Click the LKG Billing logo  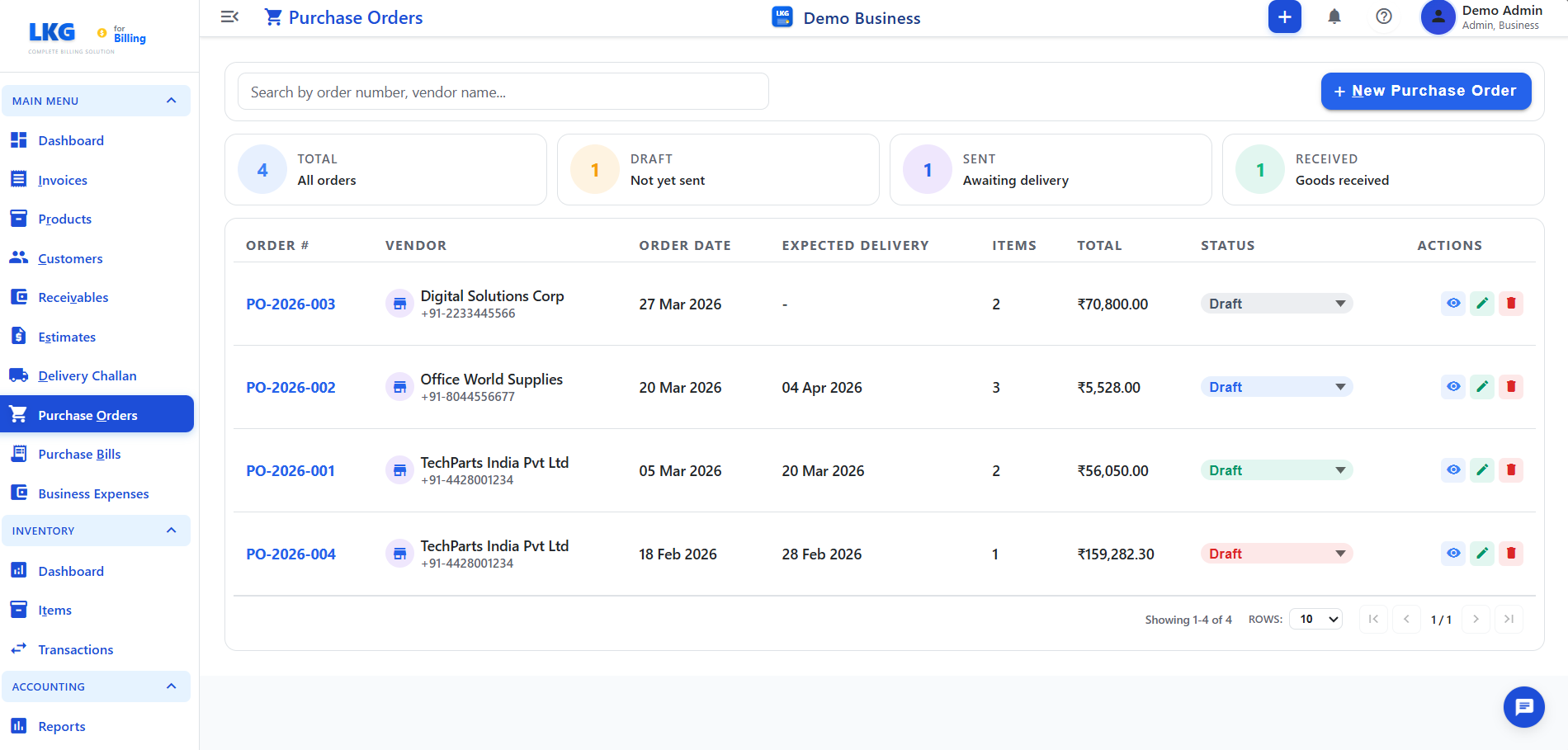pyautogui.click(x=87, y=36)
